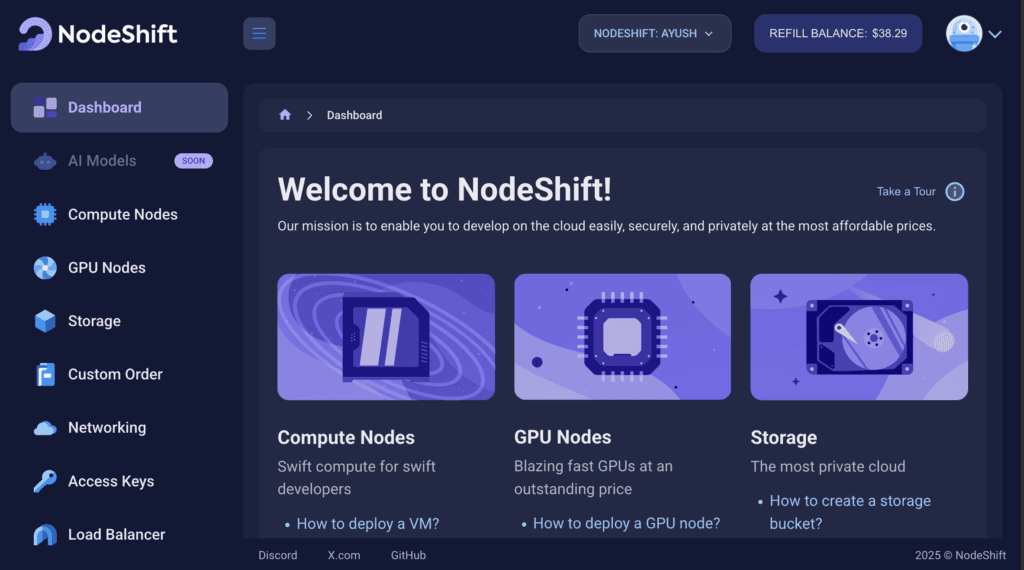
Task: Click the home icon in breadcrumb
Action: (x=285, y=115)
